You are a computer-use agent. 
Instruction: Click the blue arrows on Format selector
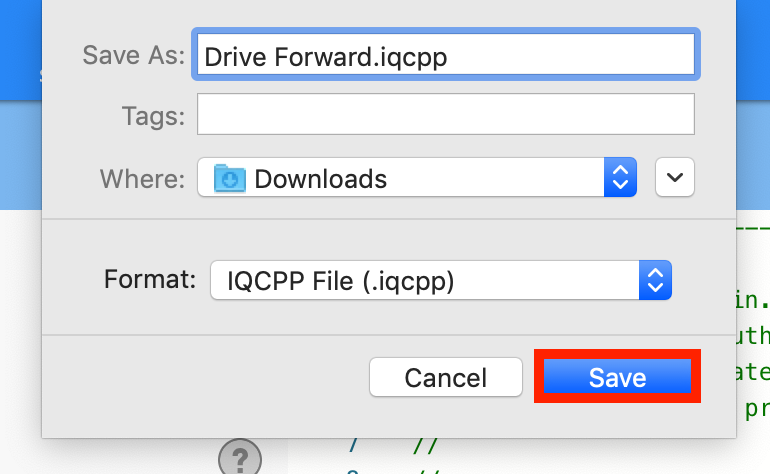pos(655,280)
